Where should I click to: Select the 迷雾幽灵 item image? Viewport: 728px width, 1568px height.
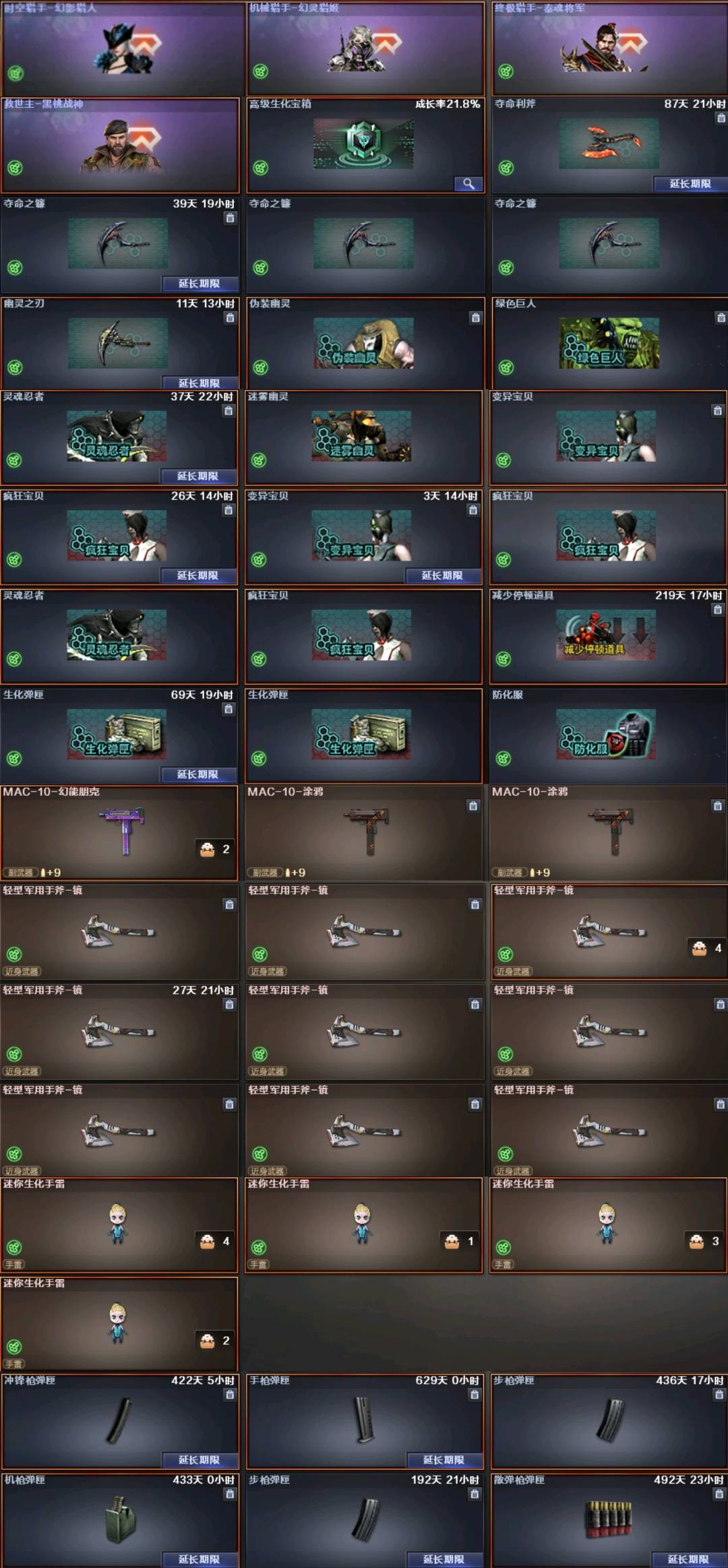361,436
